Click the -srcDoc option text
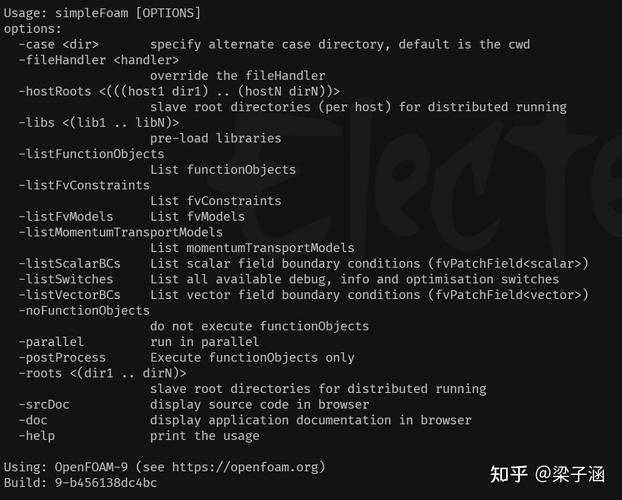 pyautogui.click(x=44, y=404)
